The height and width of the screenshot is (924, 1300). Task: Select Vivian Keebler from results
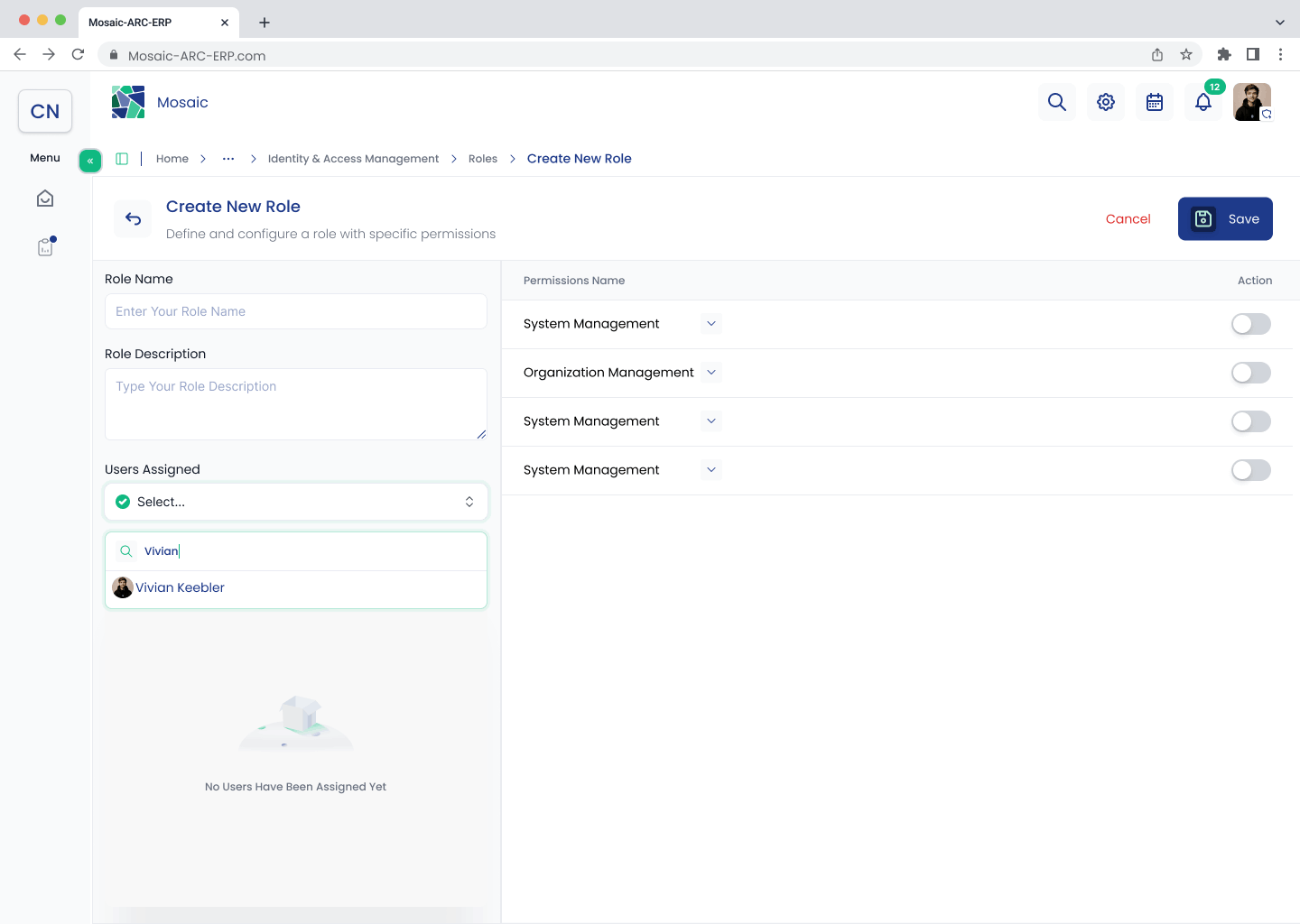click(296, 587)
